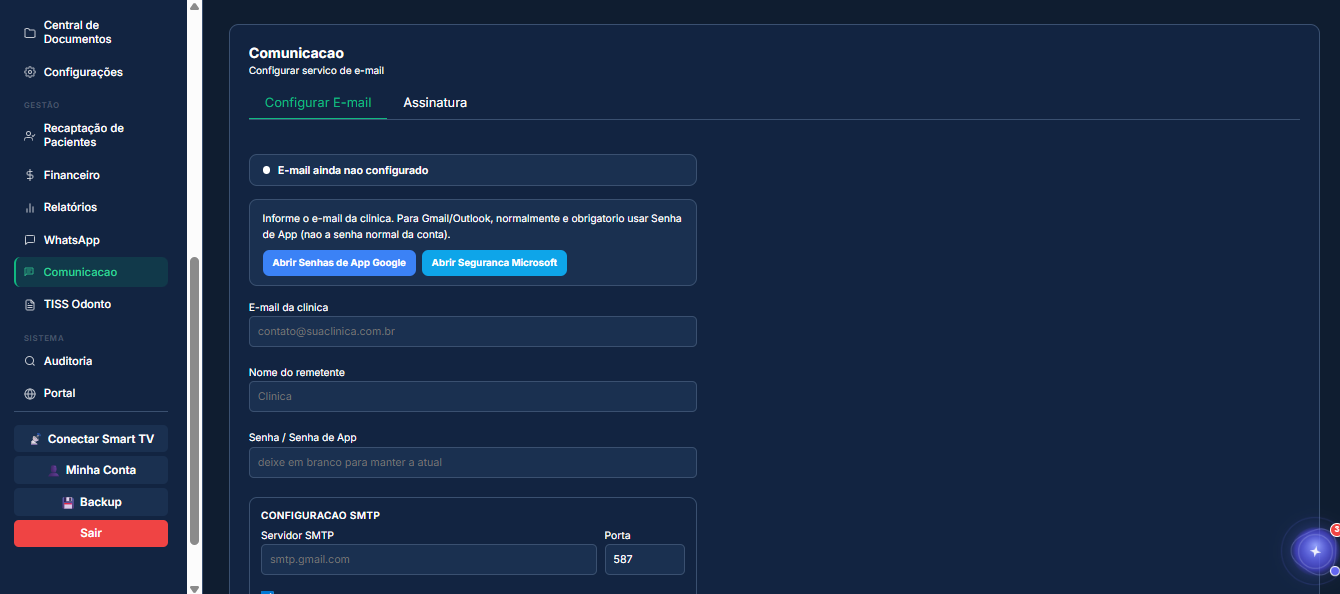Image resolution: width=1340 pixels, height=594 pixels.
Task: Click the 'Comunicacao' page title
Action: (x=296, y=53)
